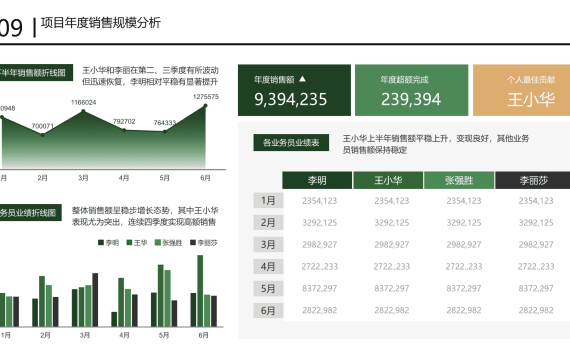Select the 1166024 peak marker for 3月

click(x=84, y=111)
